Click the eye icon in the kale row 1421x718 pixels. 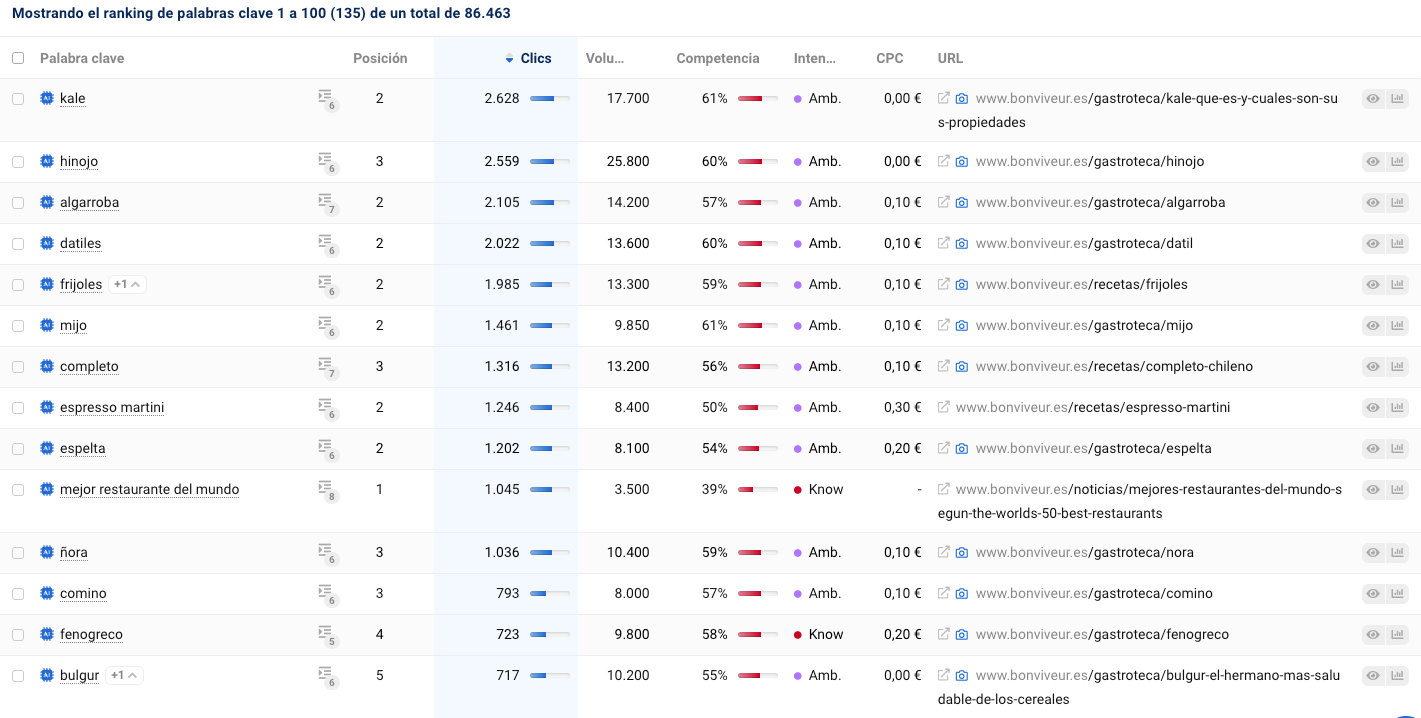coord(1373,98)
